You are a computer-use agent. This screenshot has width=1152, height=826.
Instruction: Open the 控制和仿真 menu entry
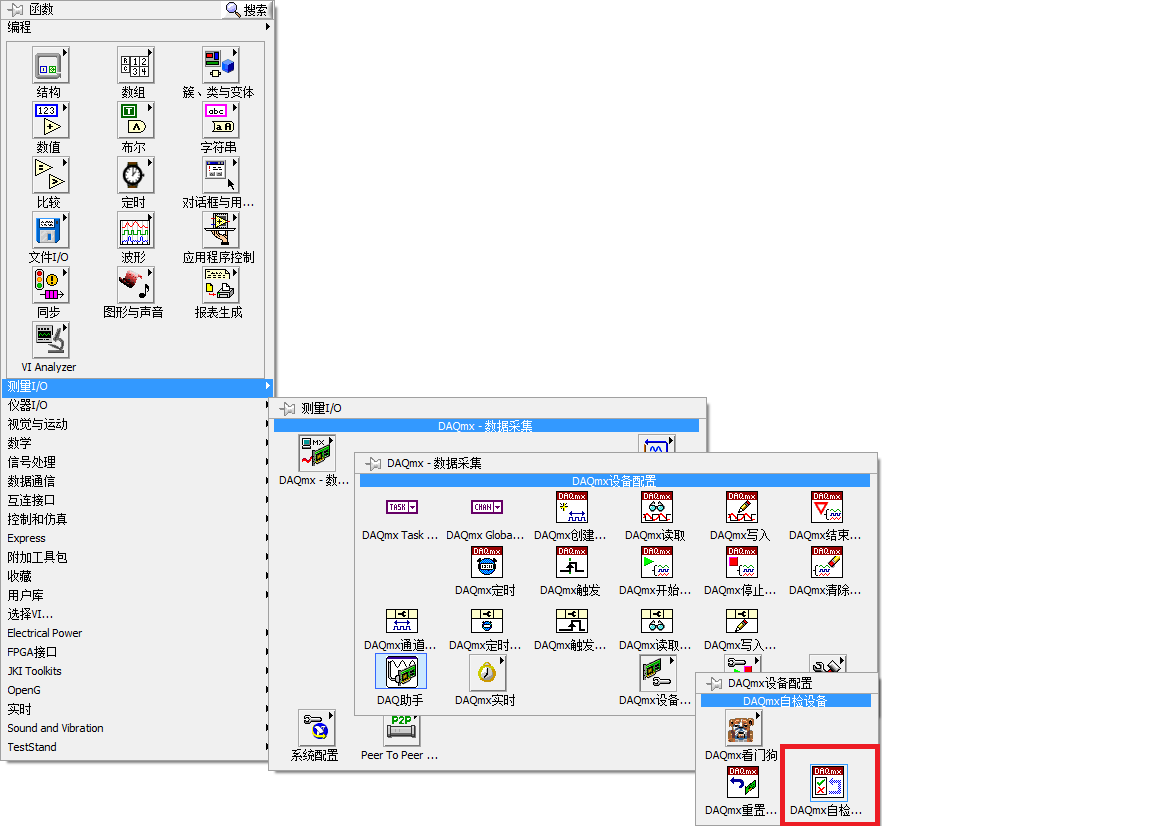138,519
